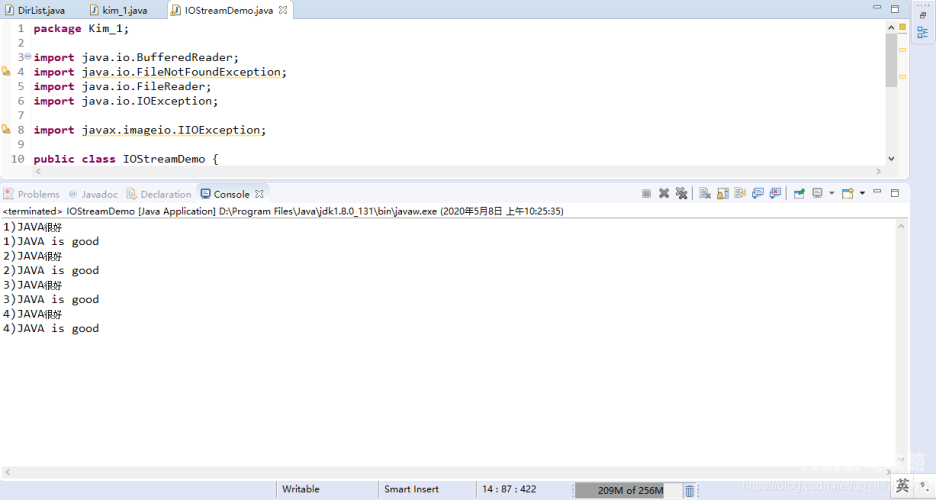Image resolution: width=936 pixels, height=500 pixels.
Task: Click 'package Kim_1;' on line 1
Action: tap(81, 28)
